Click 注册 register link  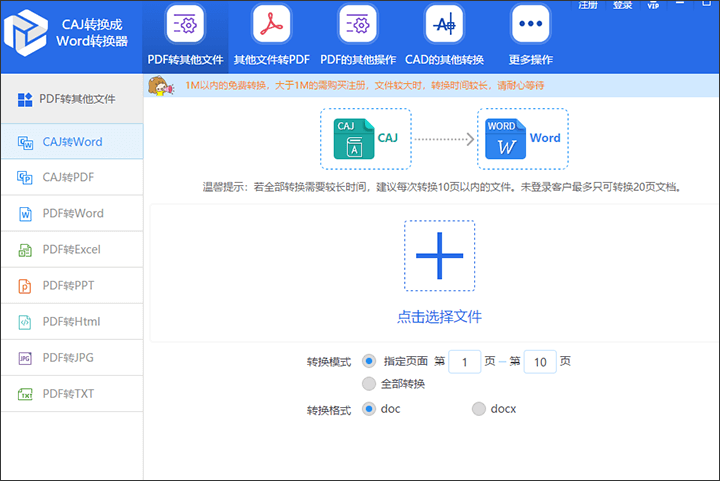coord(587,6)
